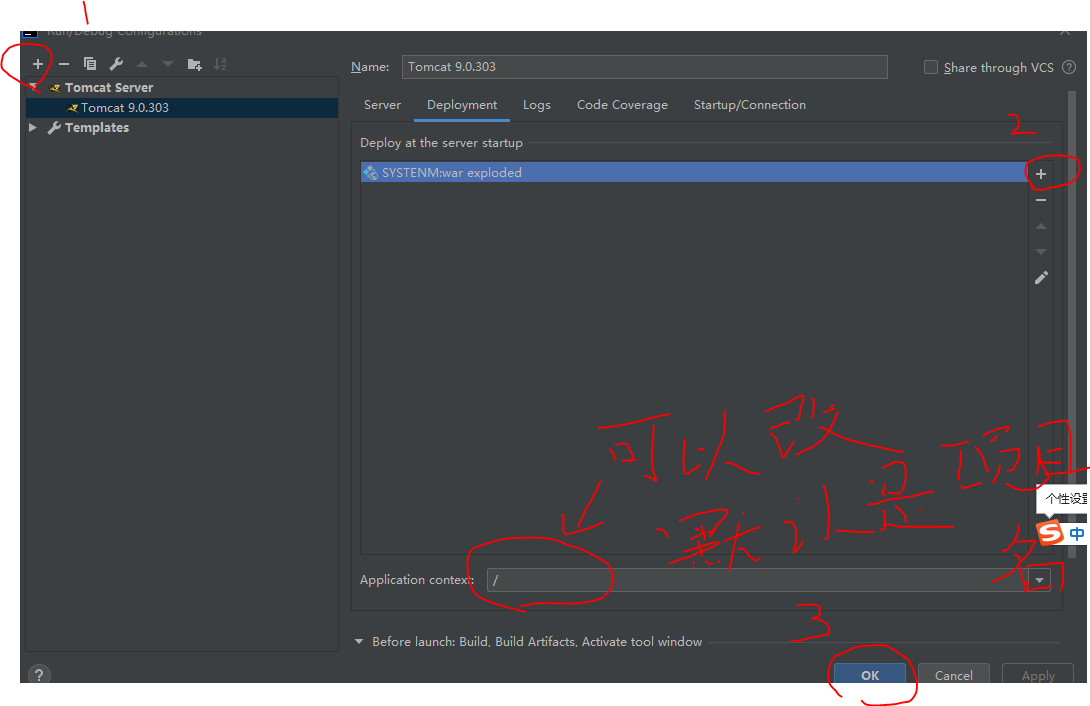
Task: Open the help icon next to Share through VCS
Action: [x=1069, y=67]
